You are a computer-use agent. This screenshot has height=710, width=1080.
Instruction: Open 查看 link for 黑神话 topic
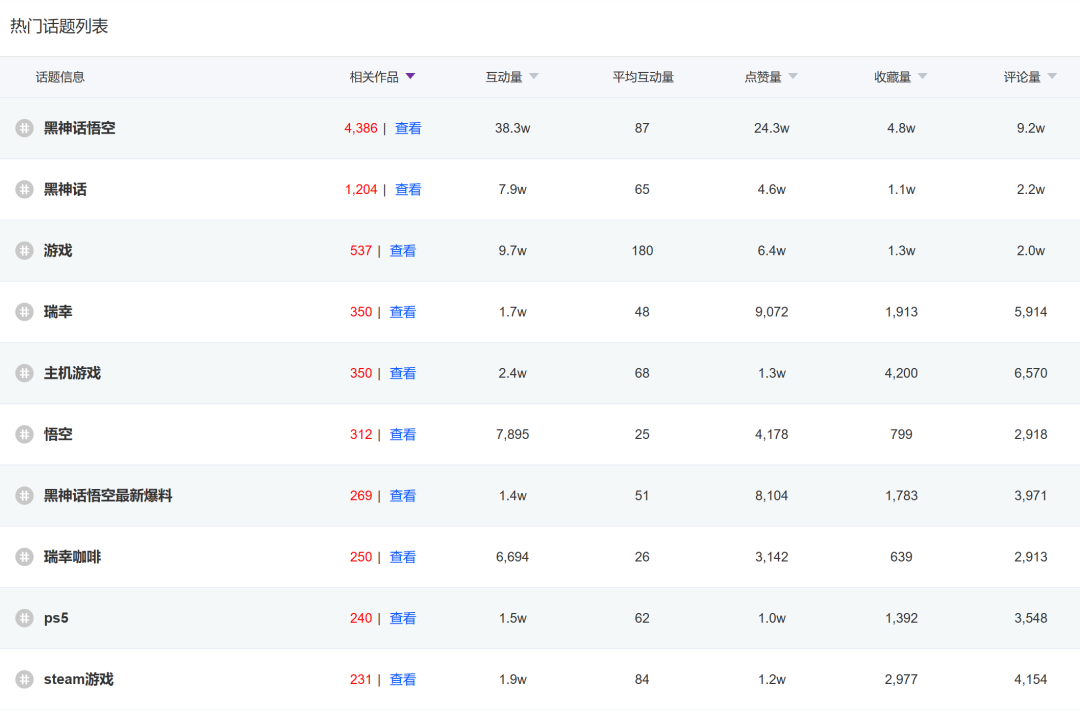tap(408, 189)
